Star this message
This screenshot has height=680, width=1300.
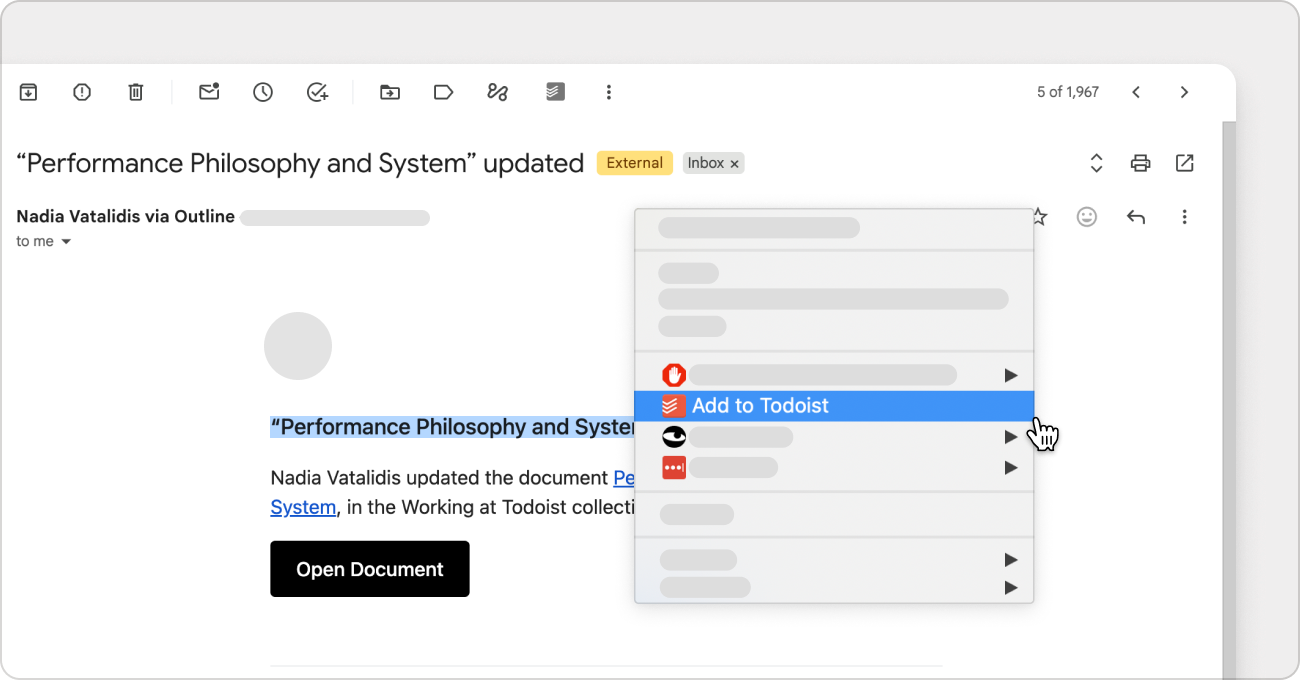[x=1040, y=217]
